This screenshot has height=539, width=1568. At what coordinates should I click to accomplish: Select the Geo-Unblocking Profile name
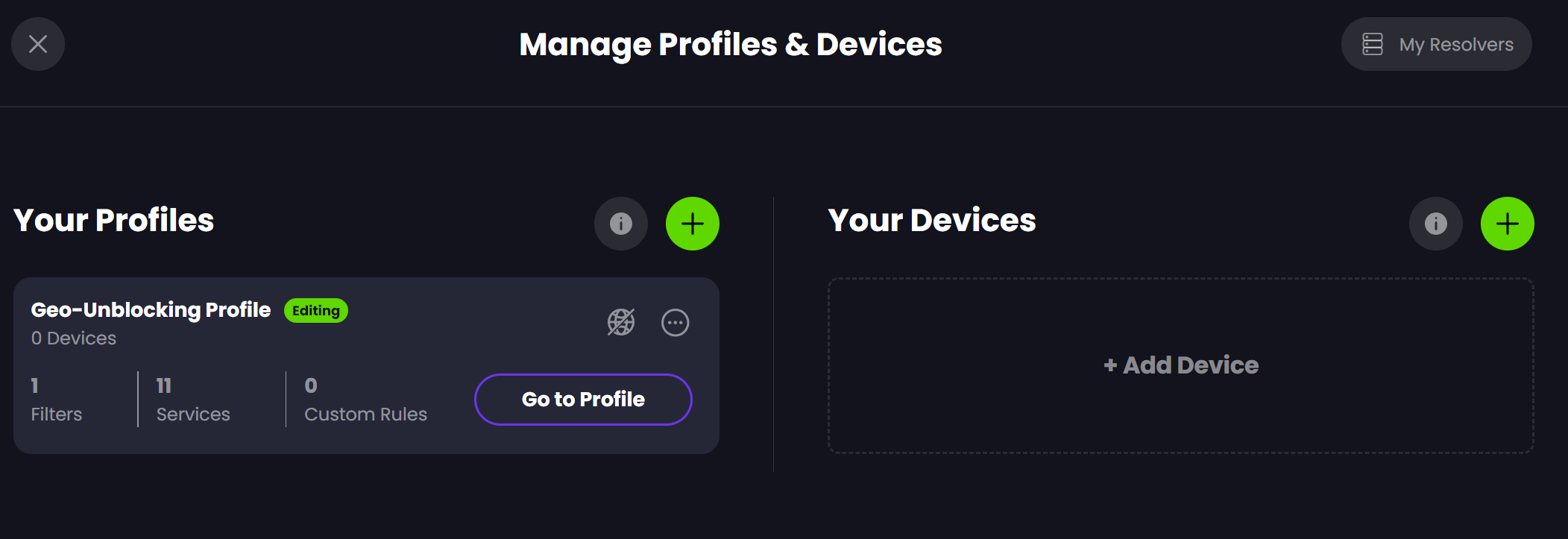point(151,310)
